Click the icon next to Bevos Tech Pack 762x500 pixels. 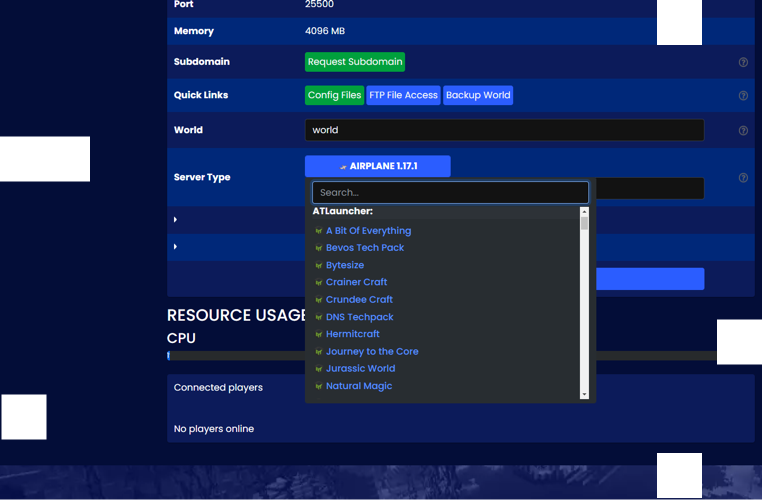tap(319, 248)
